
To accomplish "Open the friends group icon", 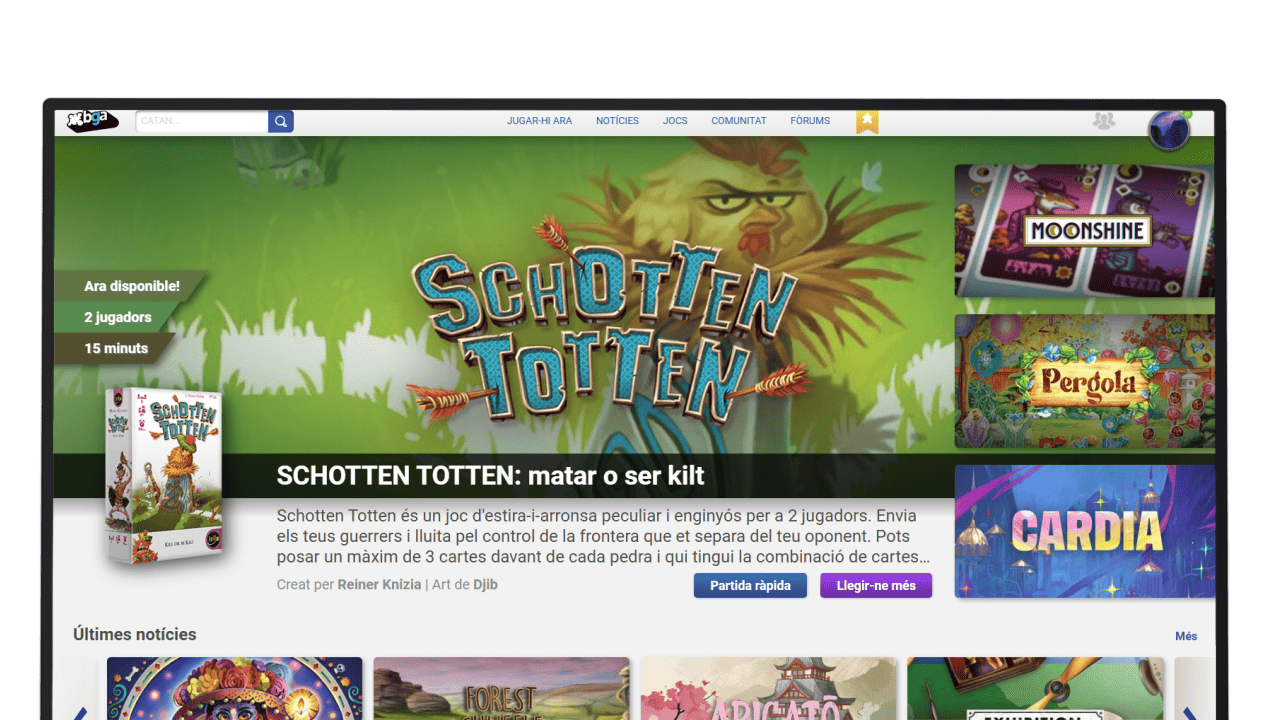I will 1103,121.
